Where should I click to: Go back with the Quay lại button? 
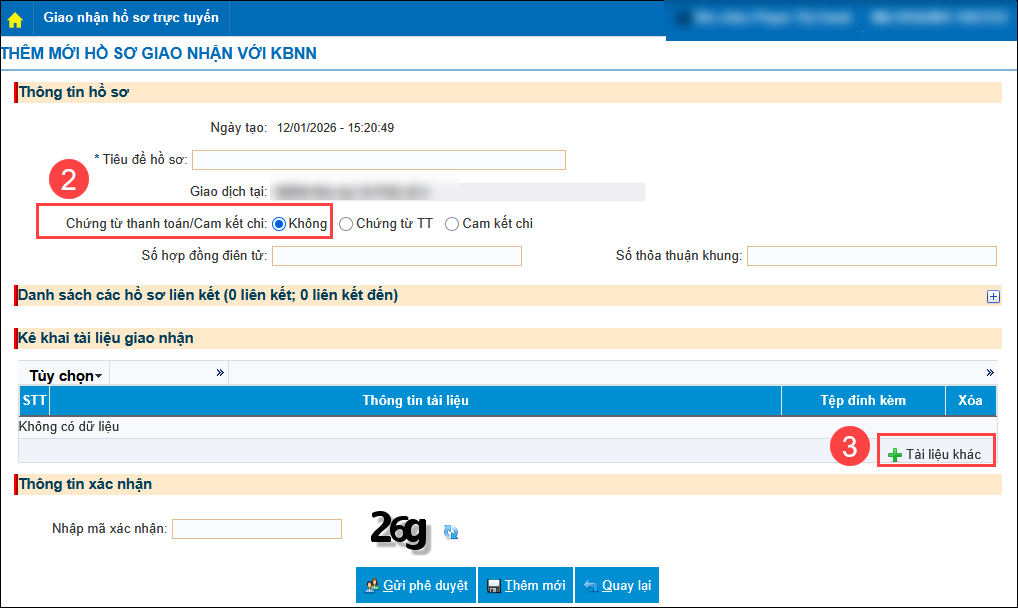pyautogui.click(x=617, y=585)
